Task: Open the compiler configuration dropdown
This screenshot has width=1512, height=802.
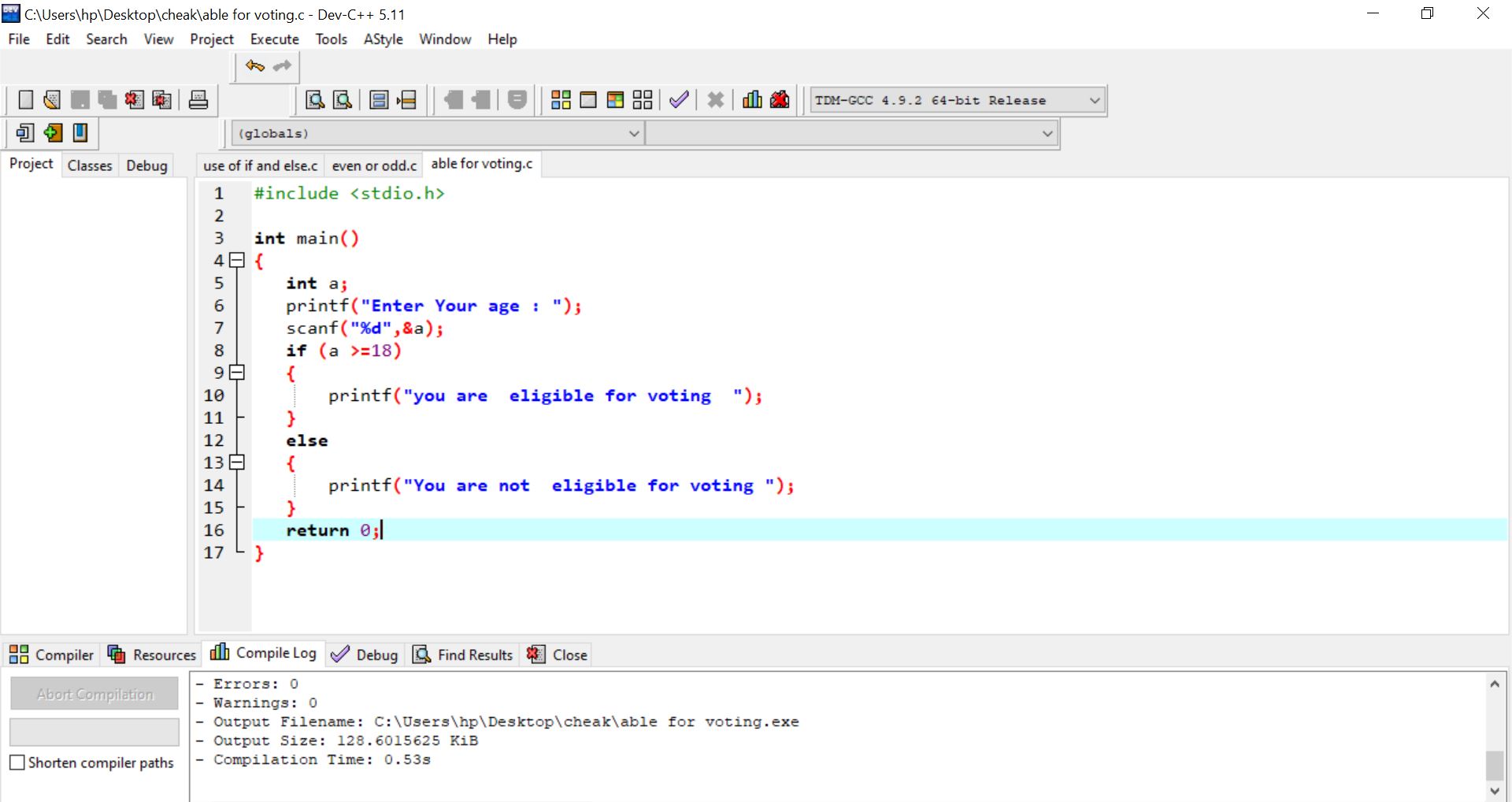Action: pos(1095,100)
